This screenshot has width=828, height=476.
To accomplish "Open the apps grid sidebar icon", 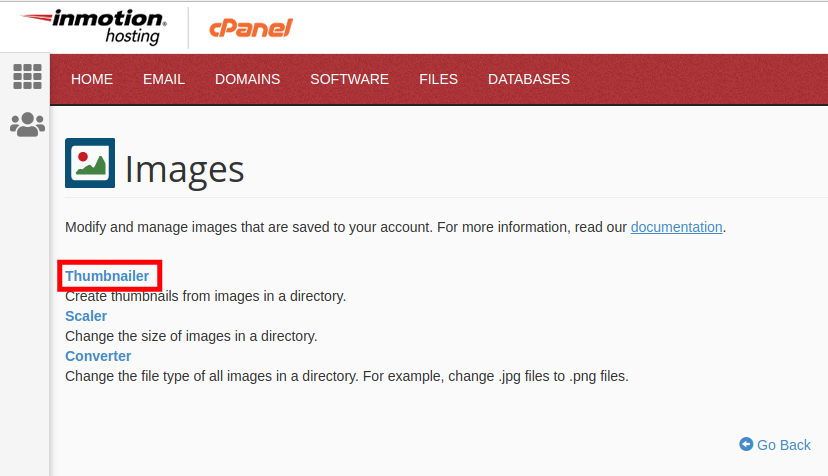I will tap(27, 76).
